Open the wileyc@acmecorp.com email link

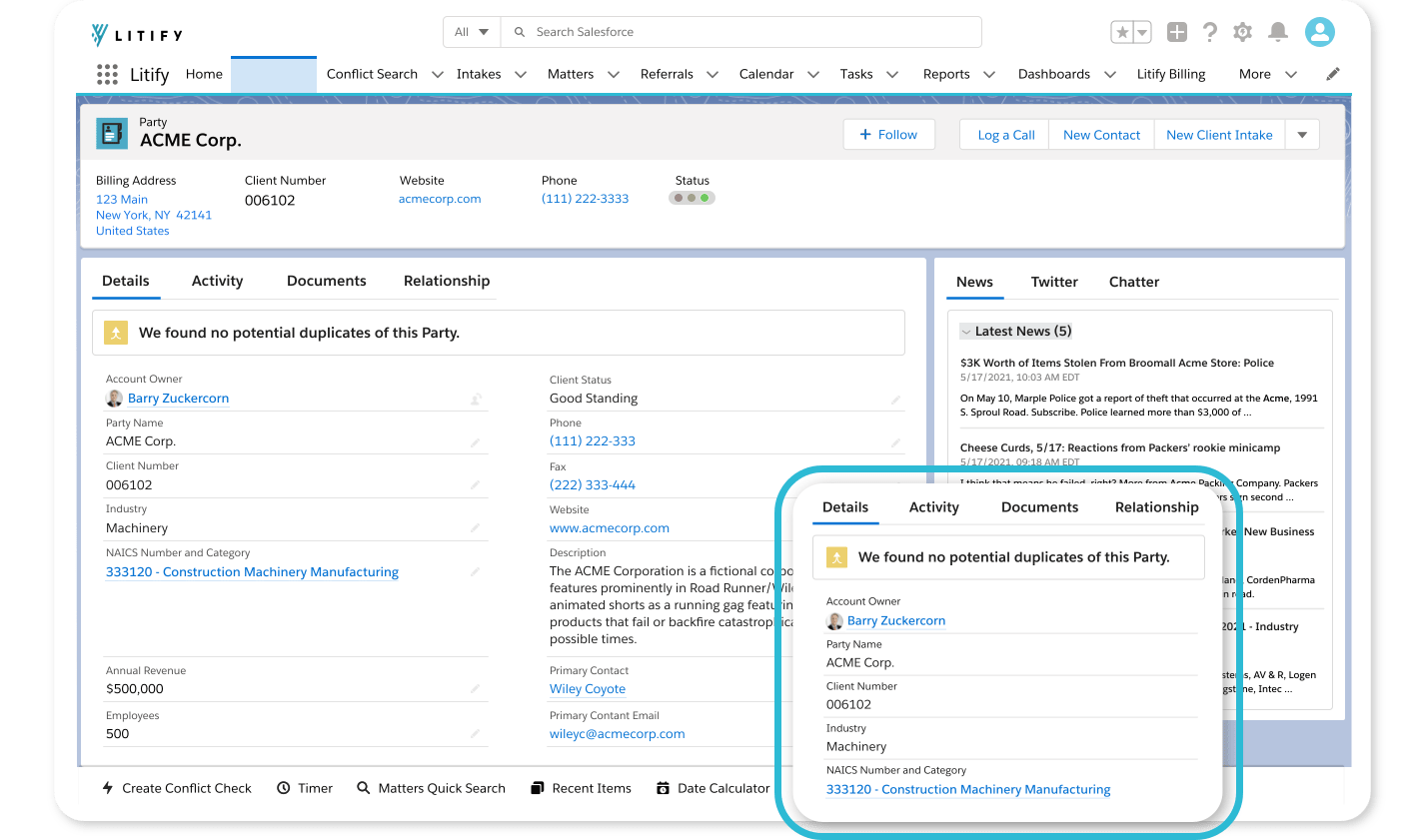(617, 734)
